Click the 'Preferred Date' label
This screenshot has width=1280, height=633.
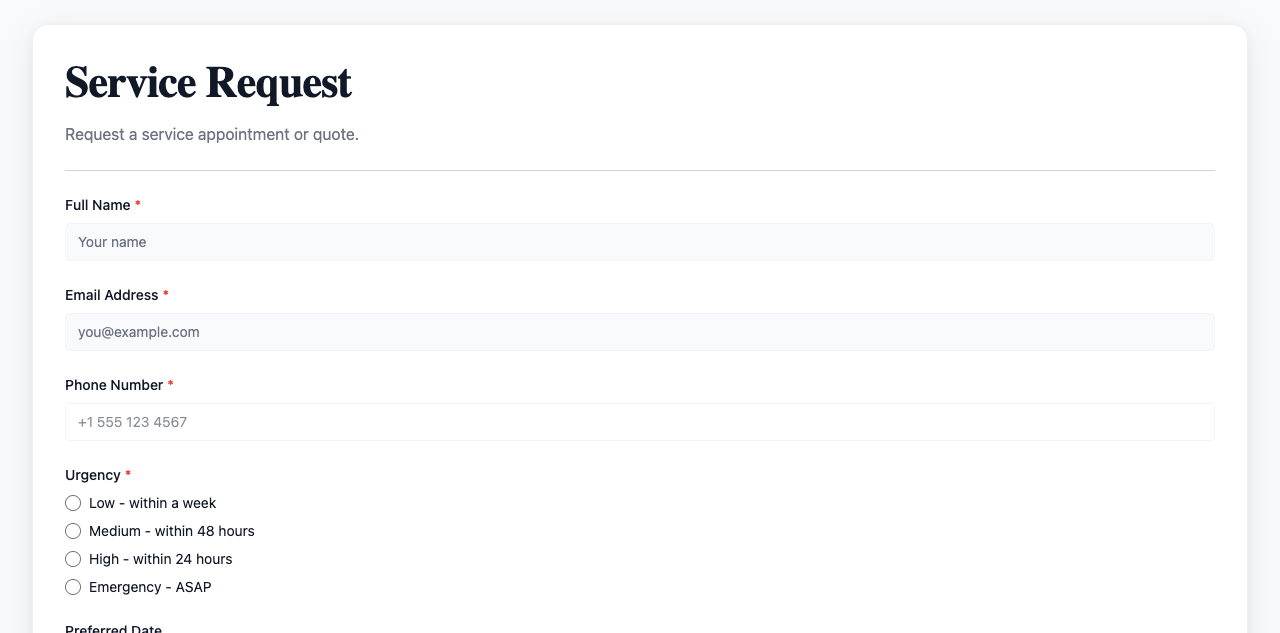coord(113,628)
